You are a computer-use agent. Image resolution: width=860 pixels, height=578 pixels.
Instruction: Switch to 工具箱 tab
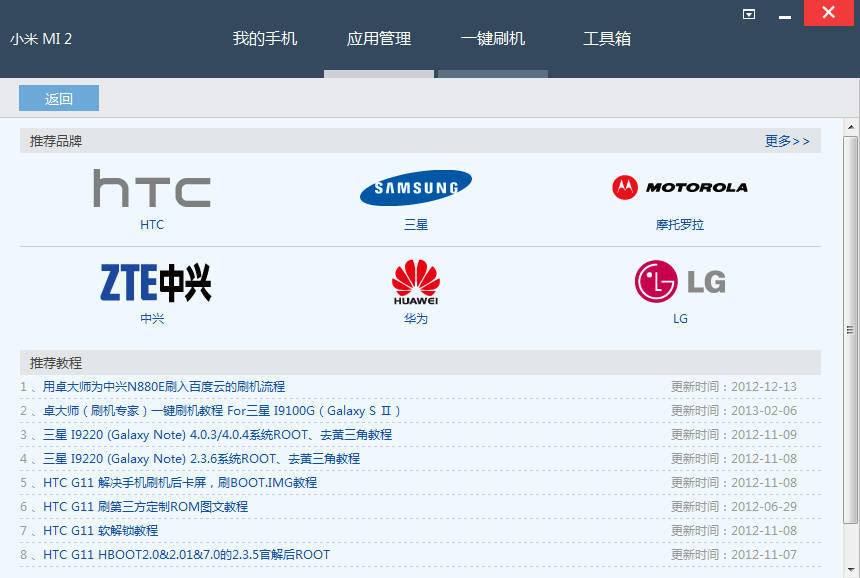pos(607,38)
